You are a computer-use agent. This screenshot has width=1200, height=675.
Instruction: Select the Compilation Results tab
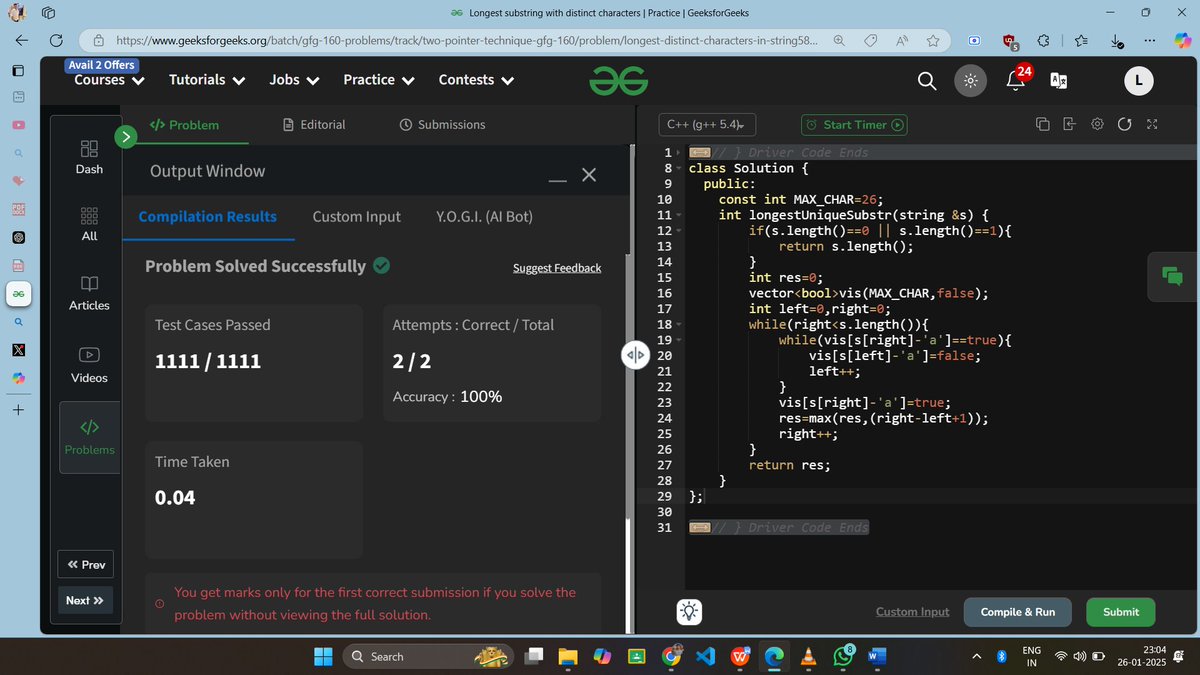point(208,217)
